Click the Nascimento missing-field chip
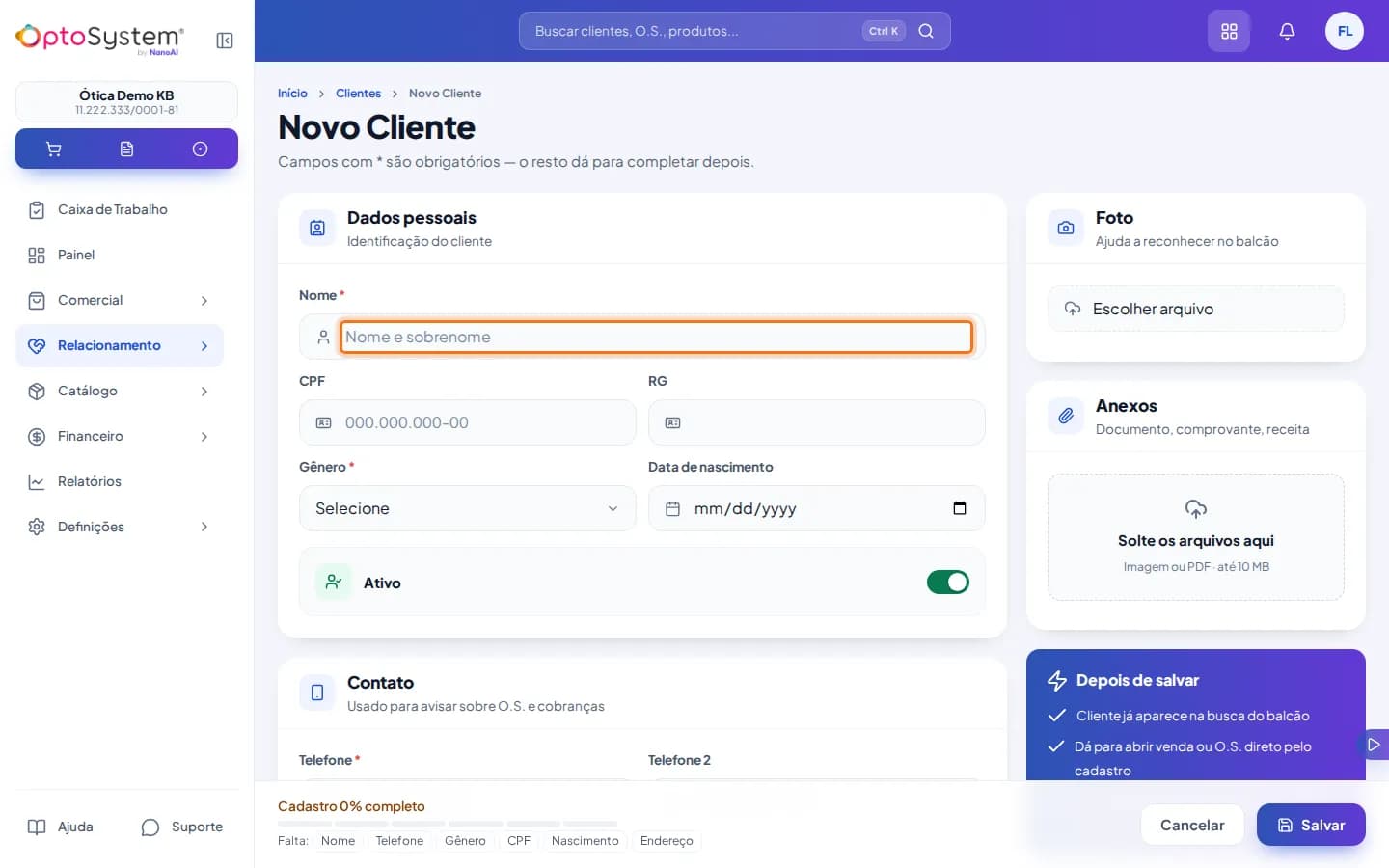Viewport: 1389px width, 868px height. [585, 841]
